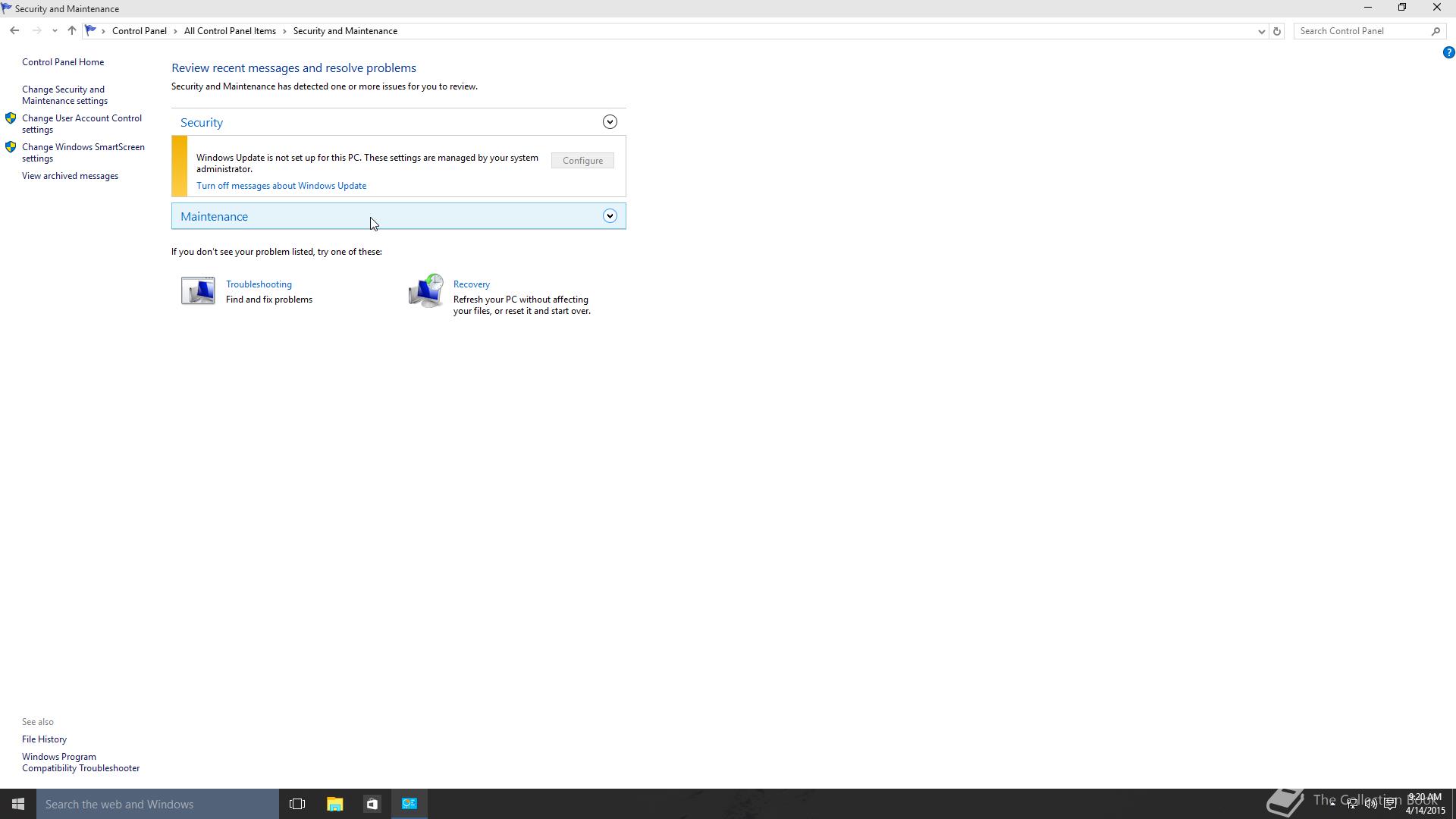Select All Control Panel Items breadcrumb

tap(230, 31)
